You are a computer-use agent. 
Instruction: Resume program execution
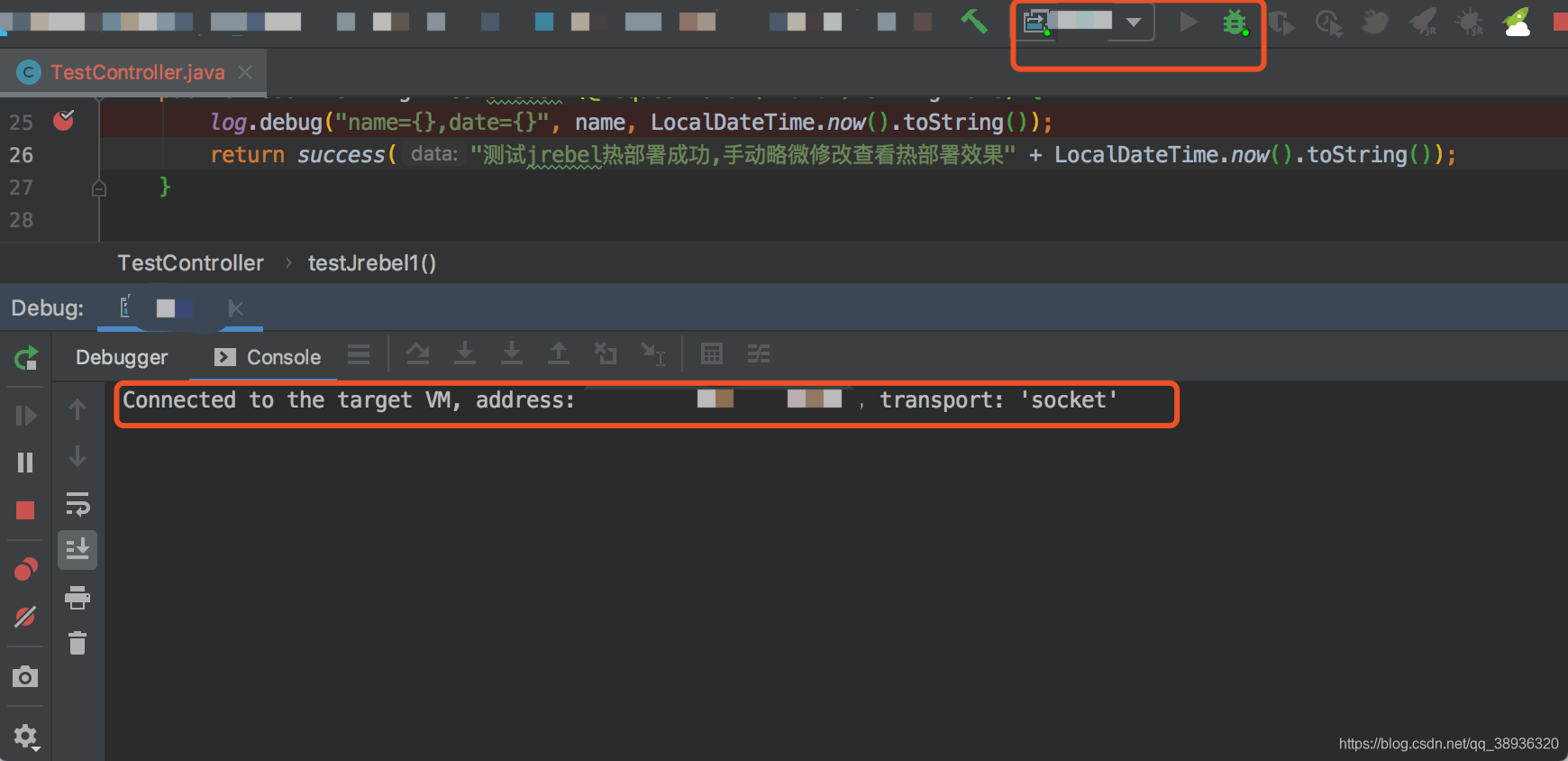pos(26,416)
